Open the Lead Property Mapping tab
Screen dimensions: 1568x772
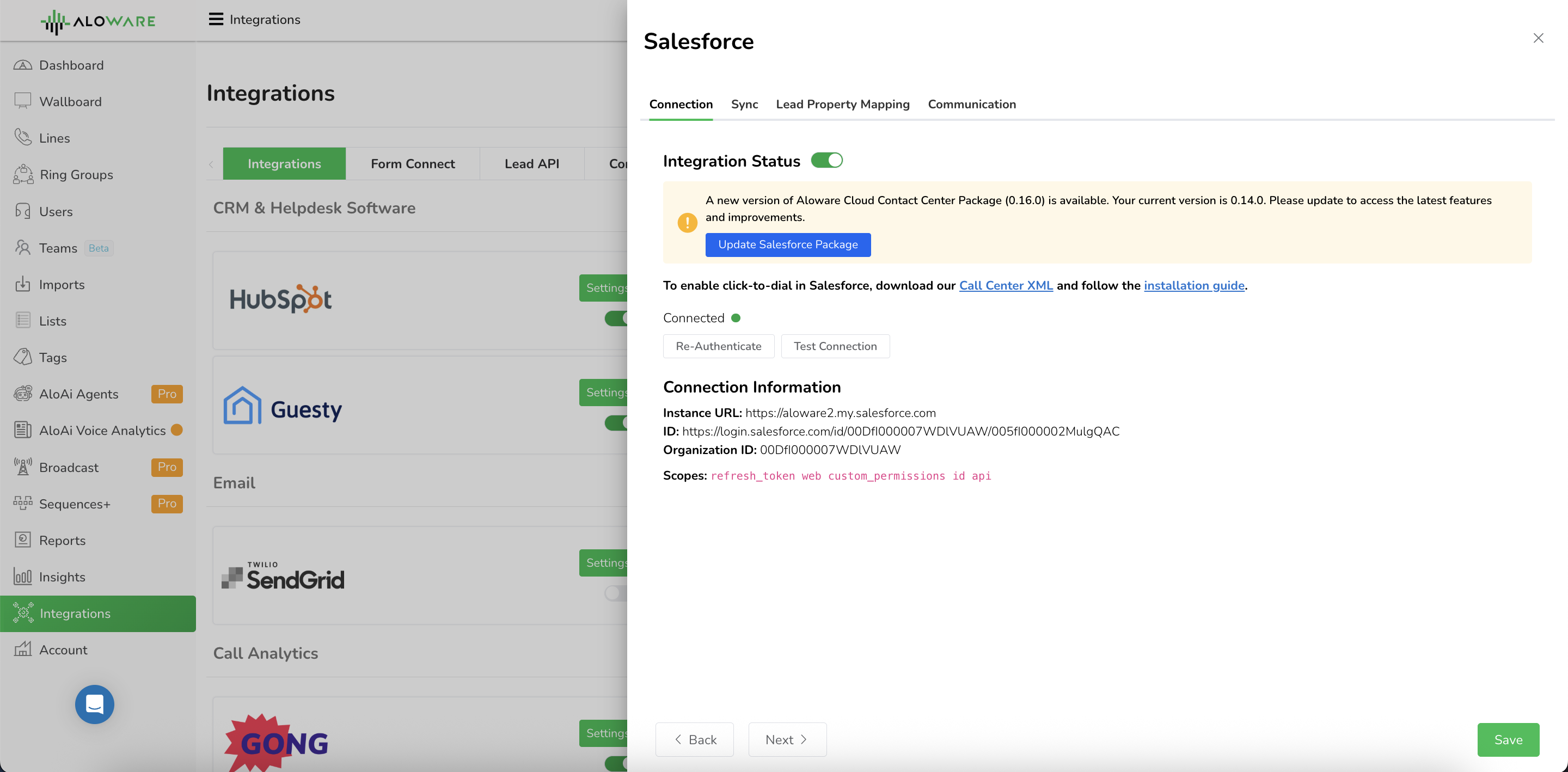pos(842,104)
